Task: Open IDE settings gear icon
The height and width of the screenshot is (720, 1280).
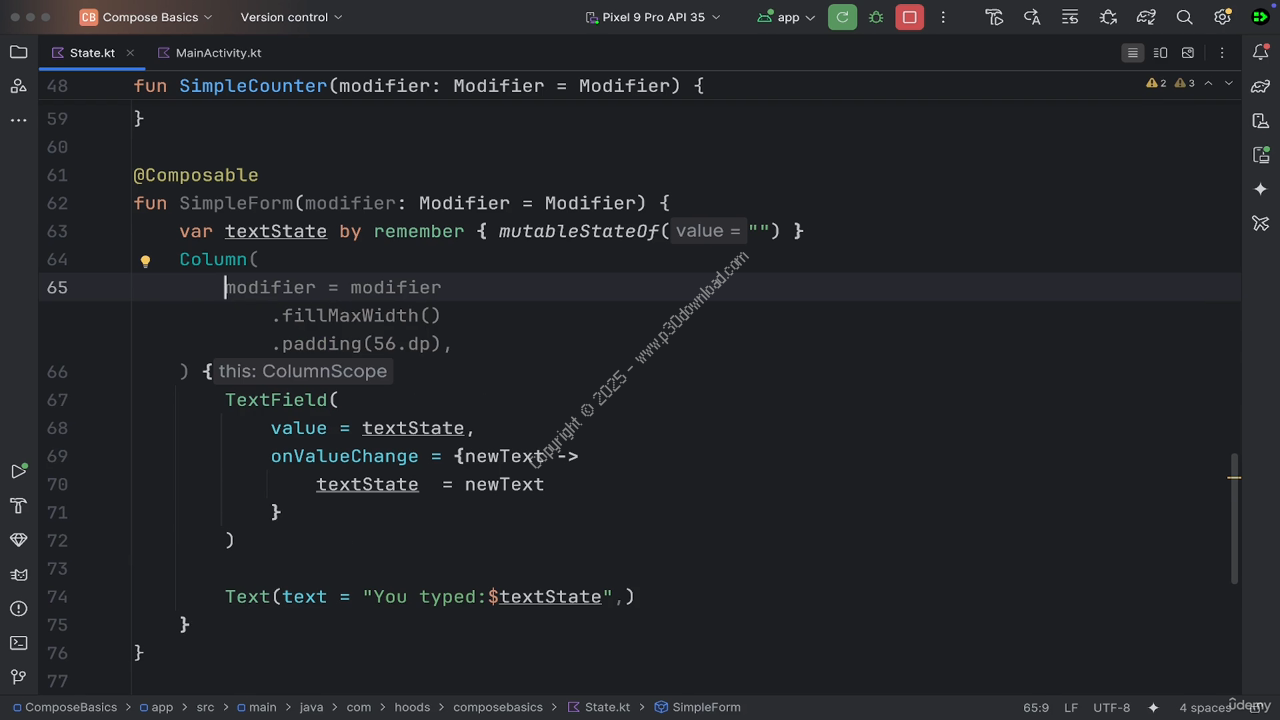Action: point(1222,17)
